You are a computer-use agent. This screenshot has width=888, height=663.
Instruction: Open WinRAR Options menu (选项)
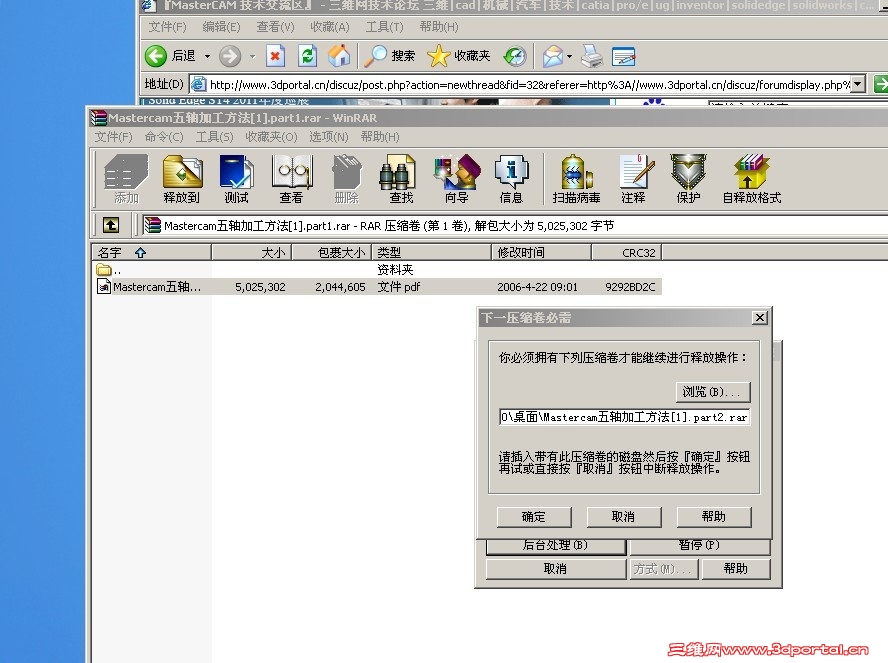tap(328, 136)
